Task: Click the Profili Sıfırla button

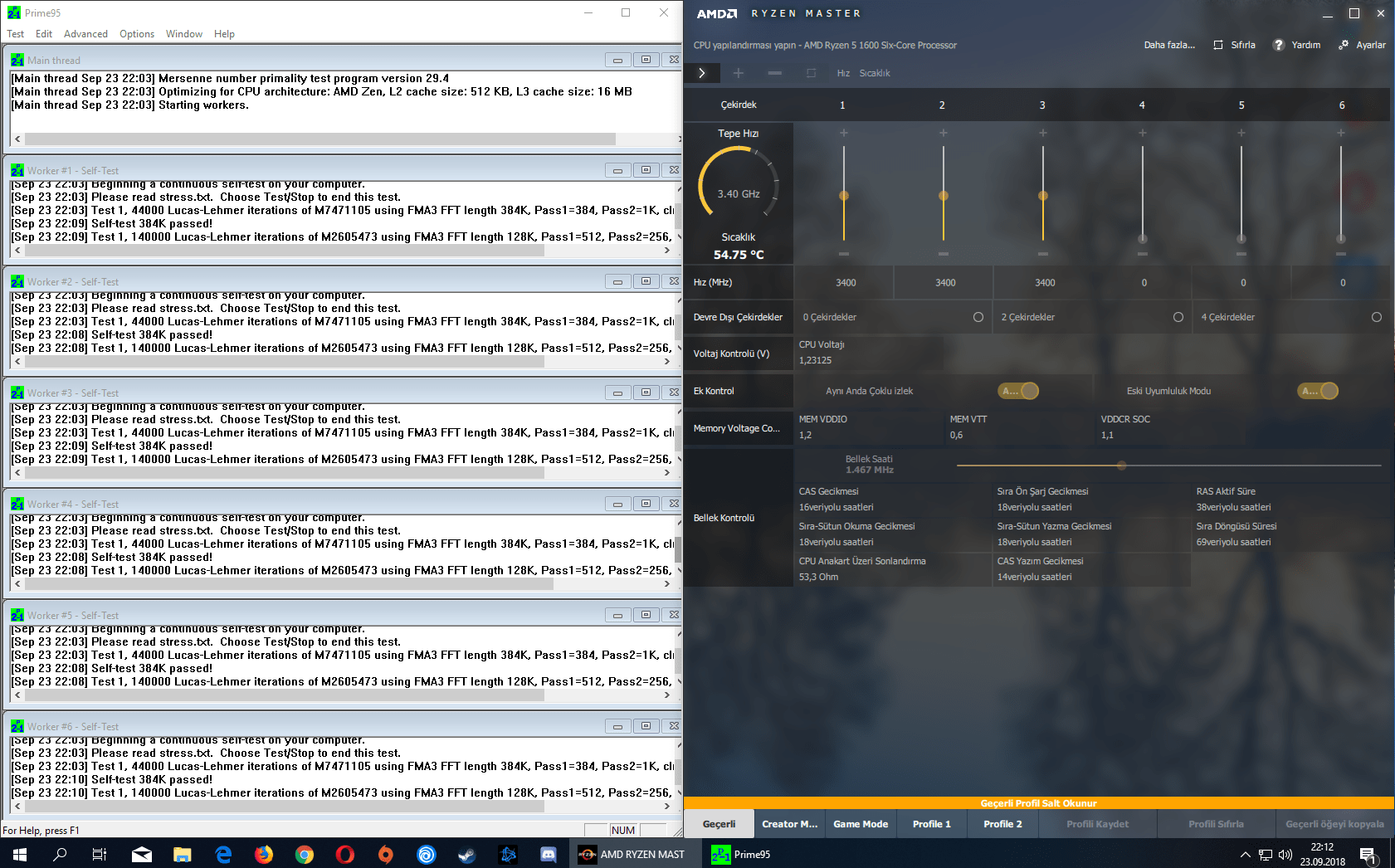Action: (x=1216, y=824)
